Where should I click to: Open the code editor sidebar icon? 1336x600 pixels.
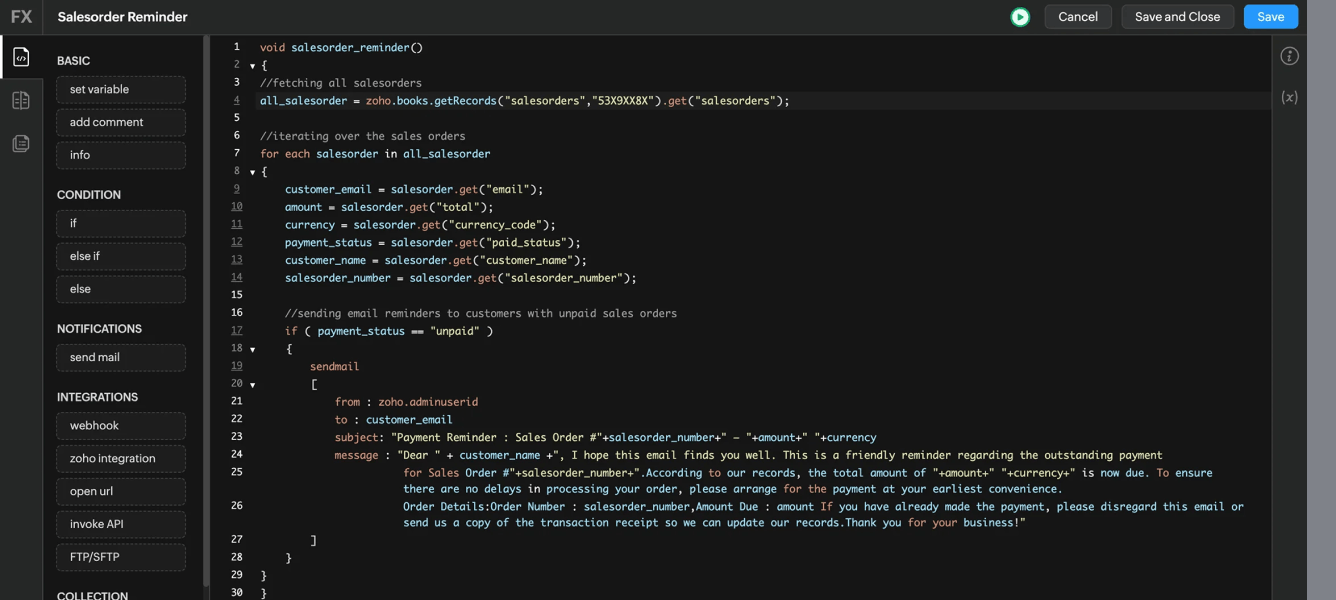[x=21, y=57]
